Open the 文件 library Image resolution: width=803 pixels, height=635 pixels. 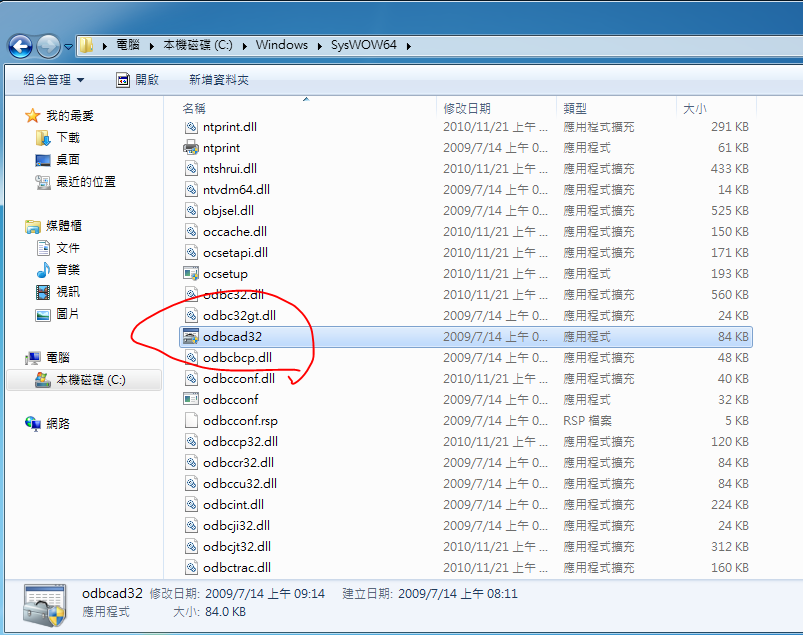(x=68, y=248)
